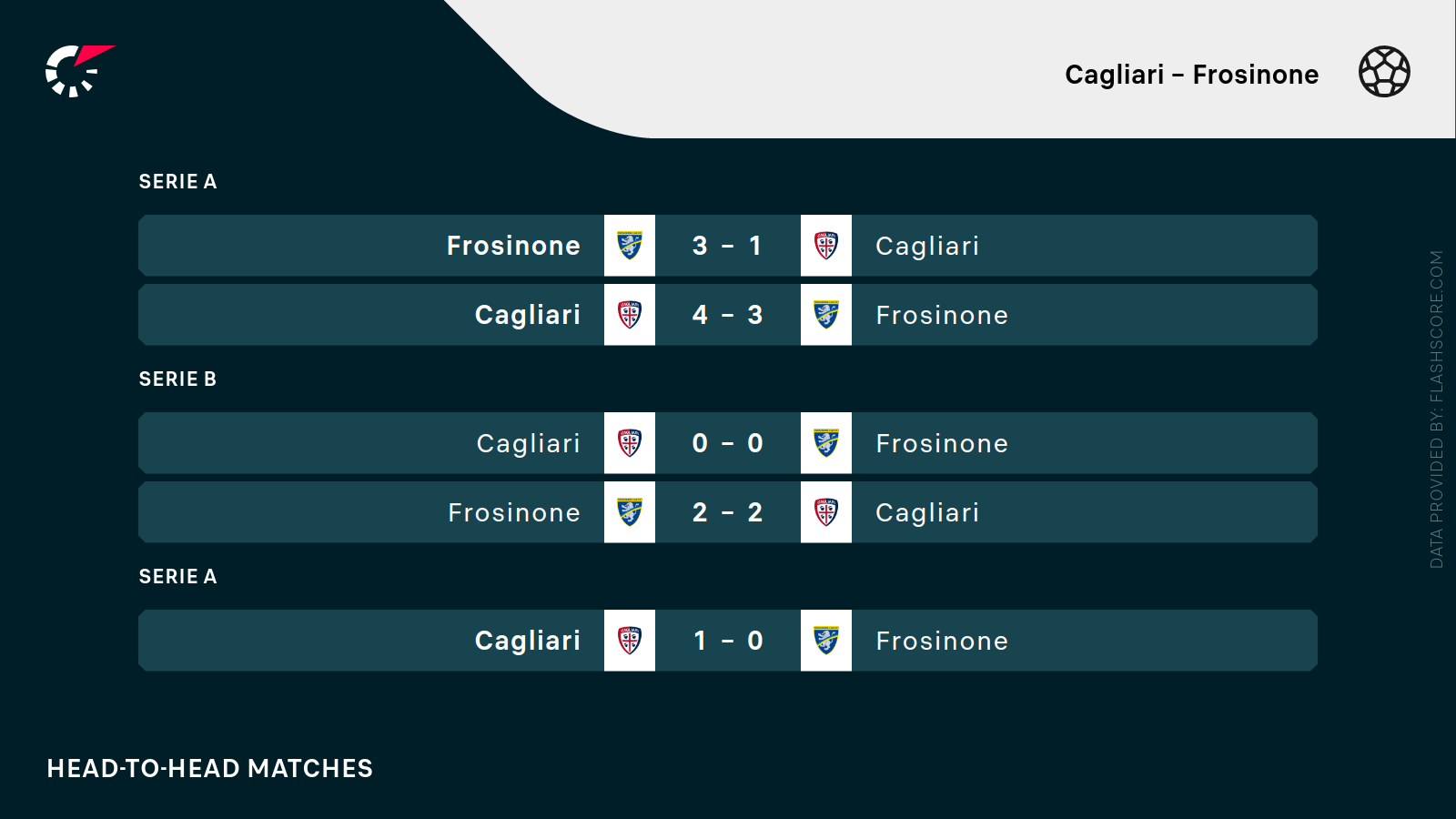This screenshot has height=819, width=1456.
Task: Click the 4 - 3 score
Action: pos(727,315)
